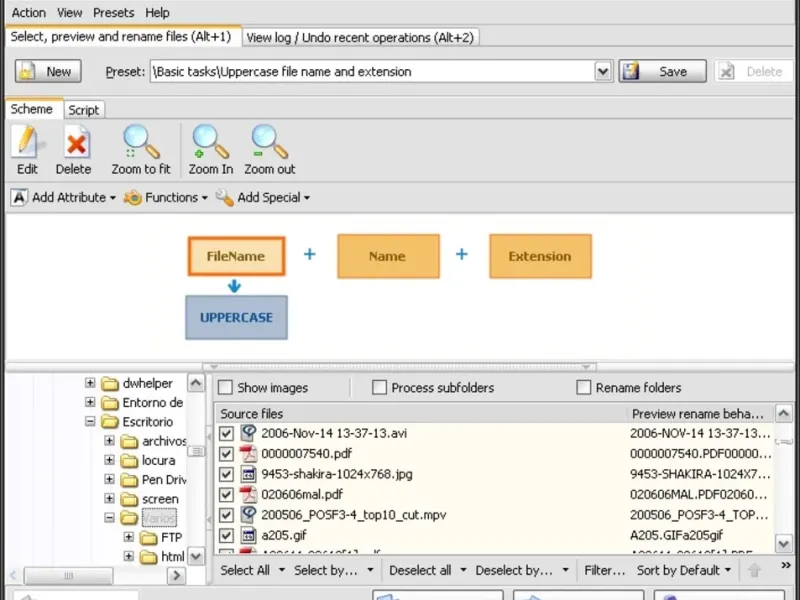Open the Add Special menu

(263, 198)
